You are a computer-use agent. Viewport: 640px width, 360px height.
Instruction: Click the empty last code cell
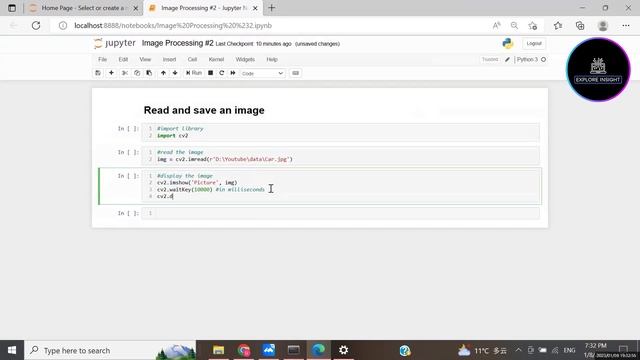pyautogui.click(x=340, y=213)
